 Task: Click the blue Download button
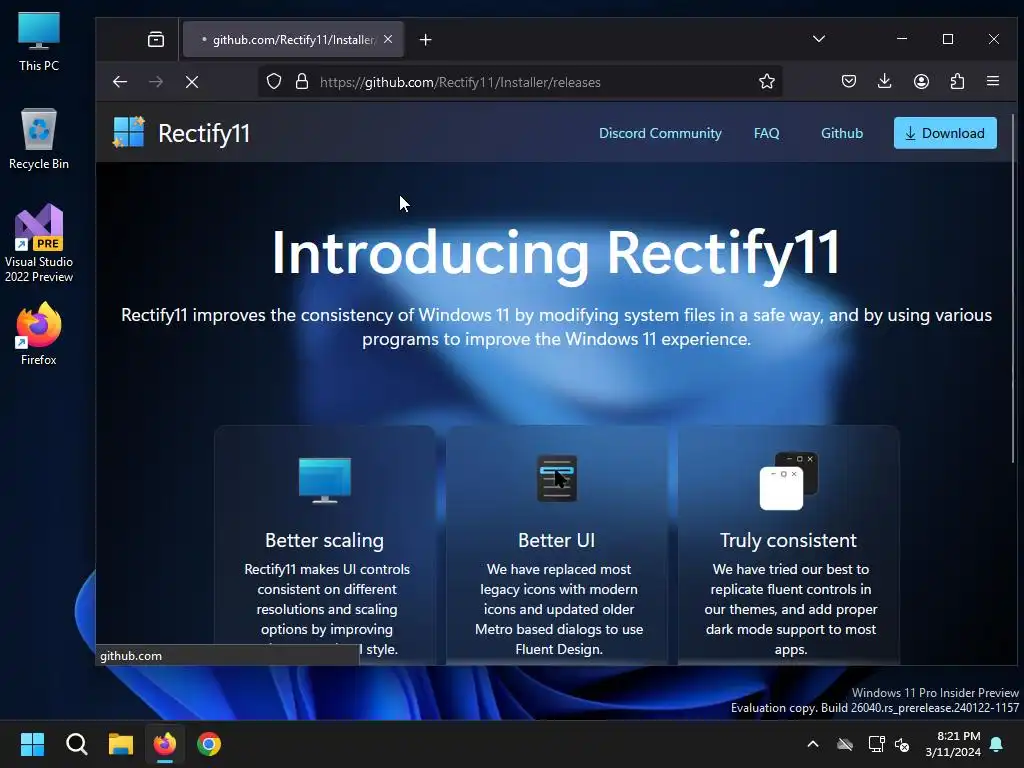click(945, 133)
